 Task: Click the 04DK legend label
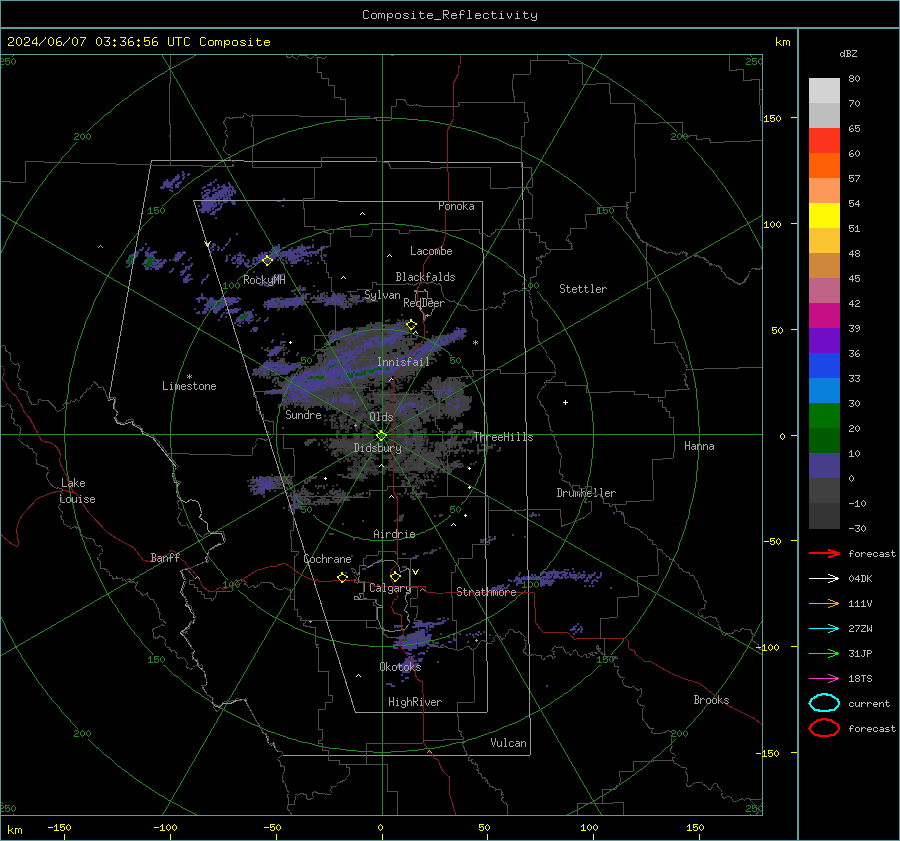tap(860, 579)
